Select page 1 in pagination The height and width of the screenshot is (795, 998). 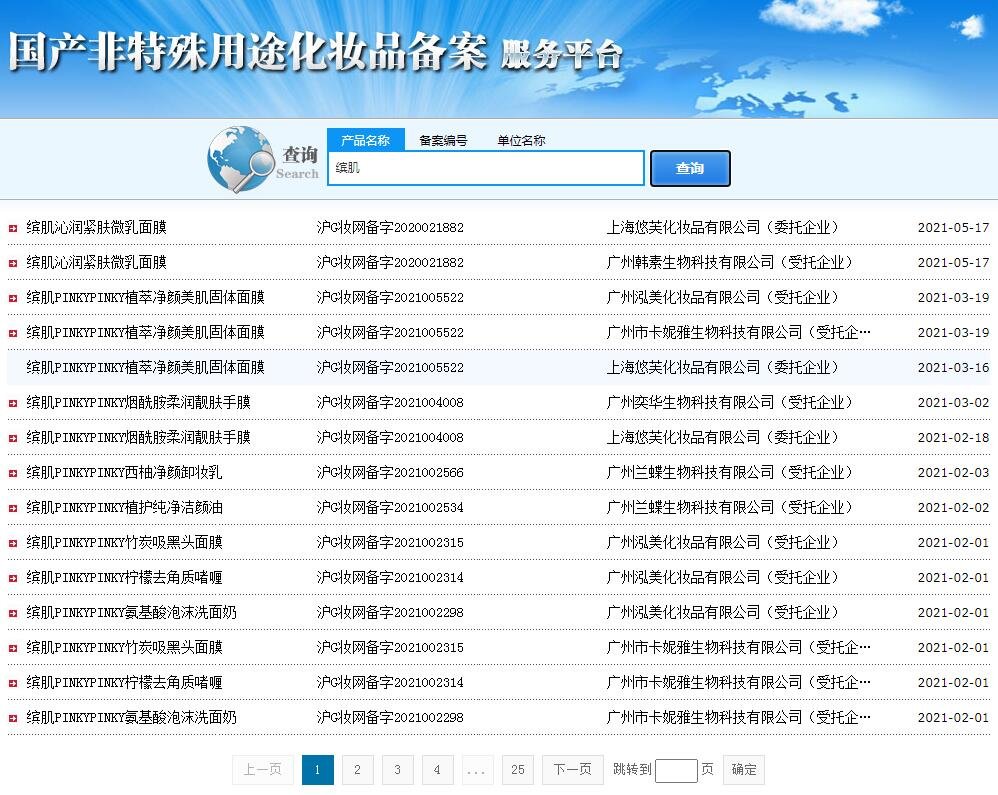pos(318,770)
